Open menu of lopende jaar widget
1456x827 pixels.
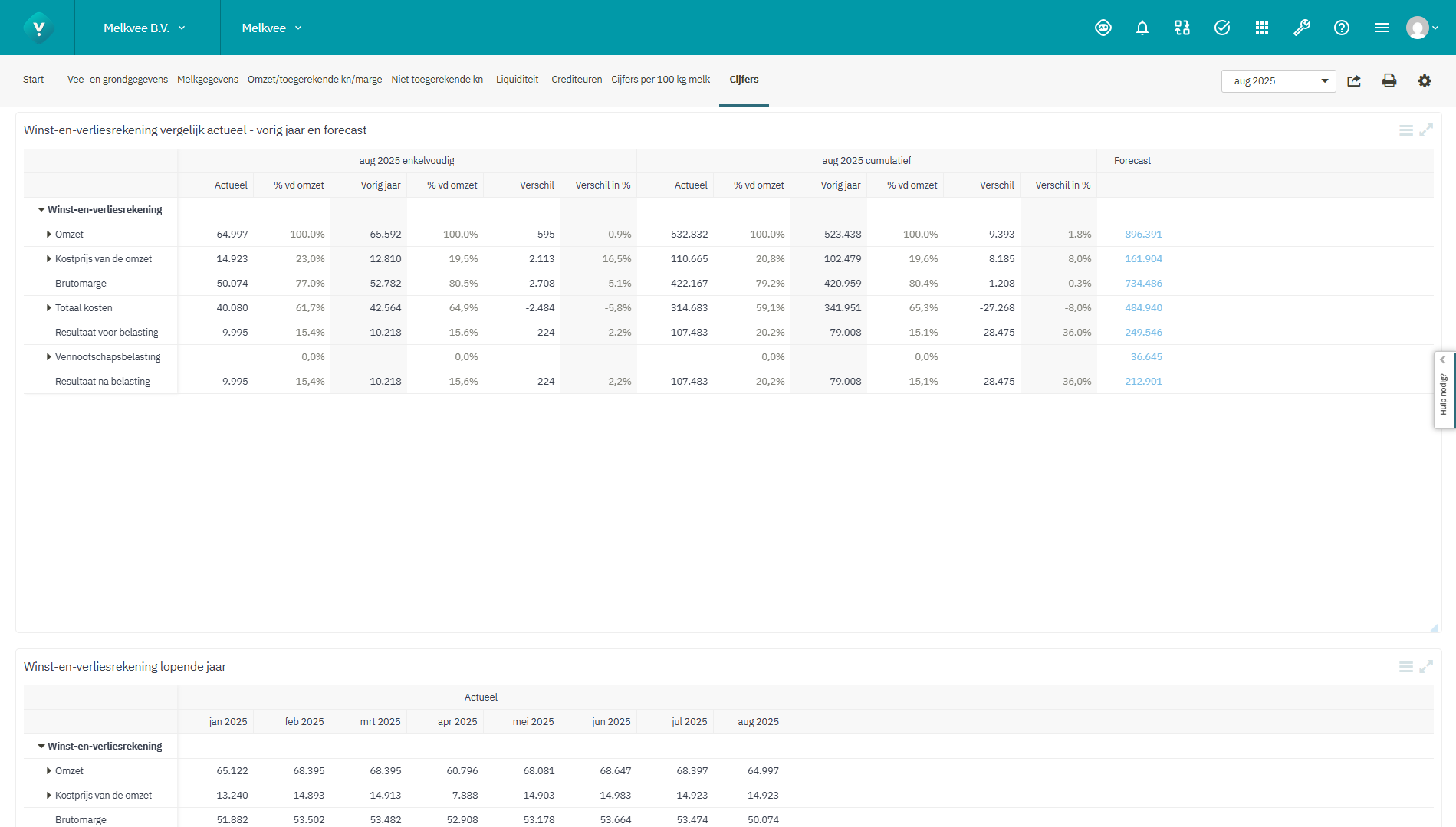pos(1405,667)
